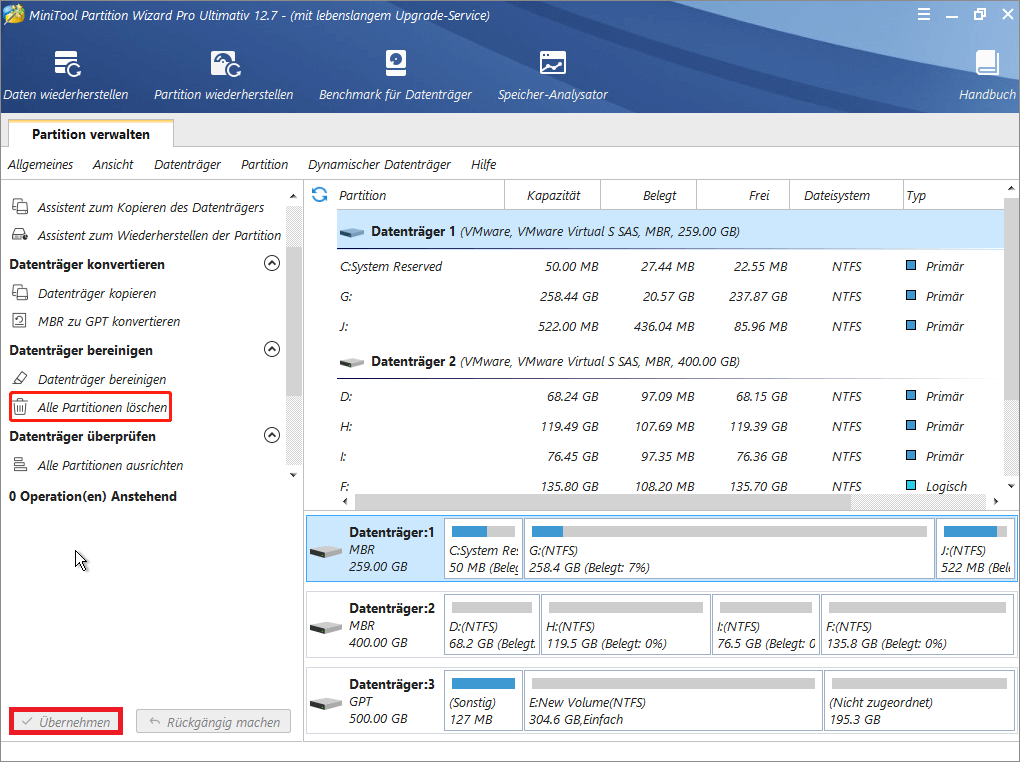The width and height of the screenshot is (1020, 762).
Task: Click Datenträger 1 drive icon in list header
Action: (x=351, y=232)
